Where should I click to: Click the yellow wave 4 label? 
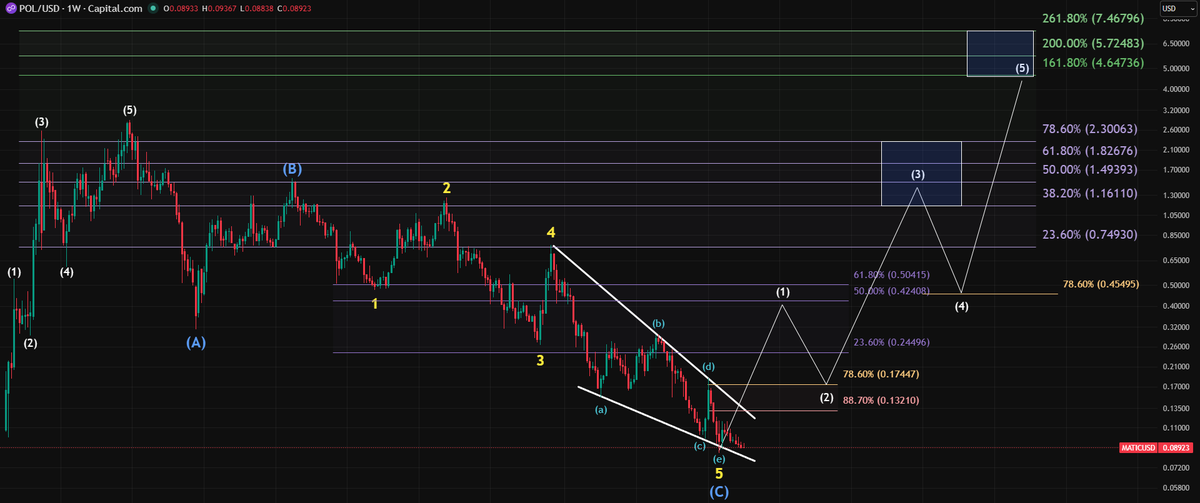pyautogui.click(x=551, y=232)
